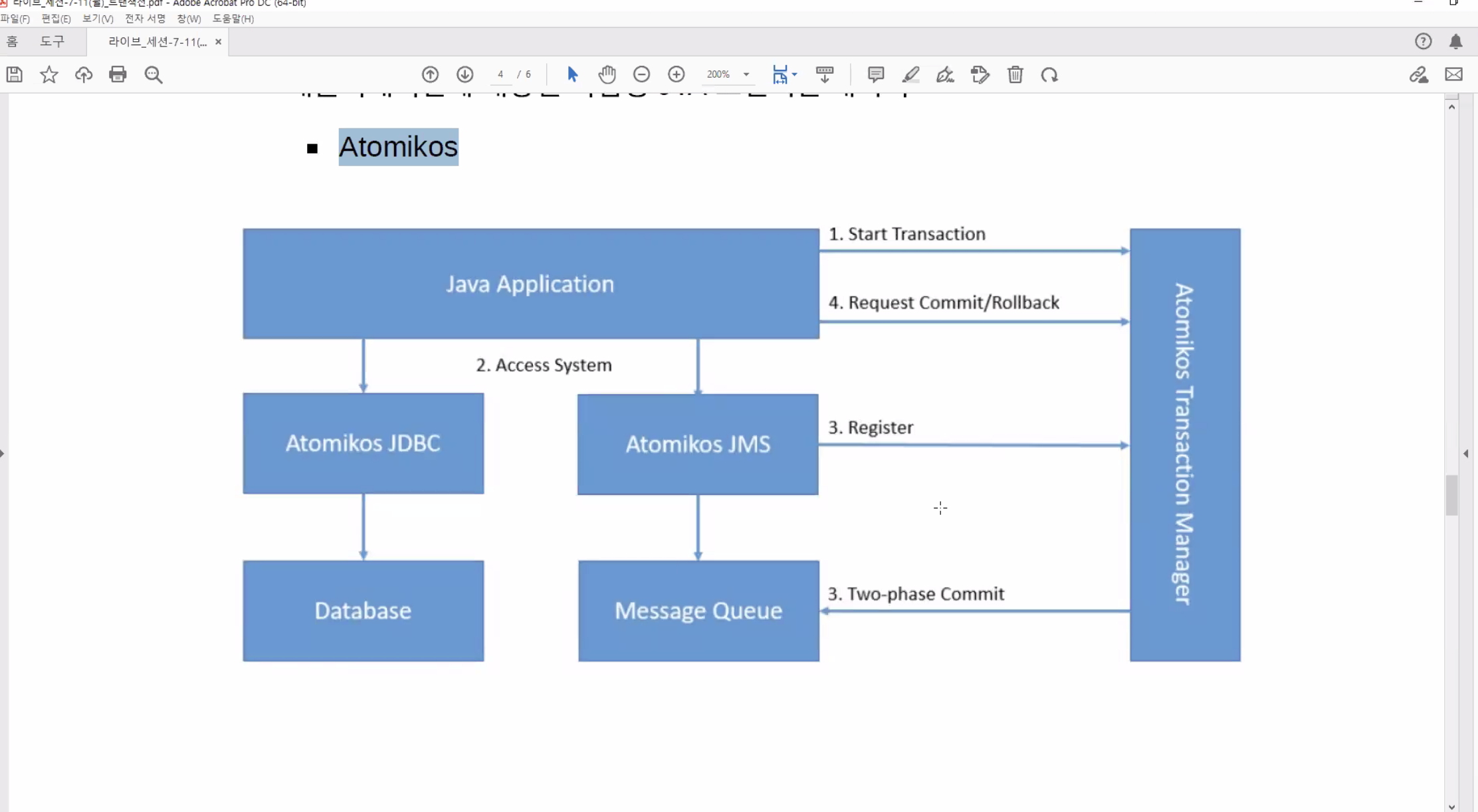This screenshot has width=1478, height=812.
Task: Open the Find text search tool
Action: (154, 74)
